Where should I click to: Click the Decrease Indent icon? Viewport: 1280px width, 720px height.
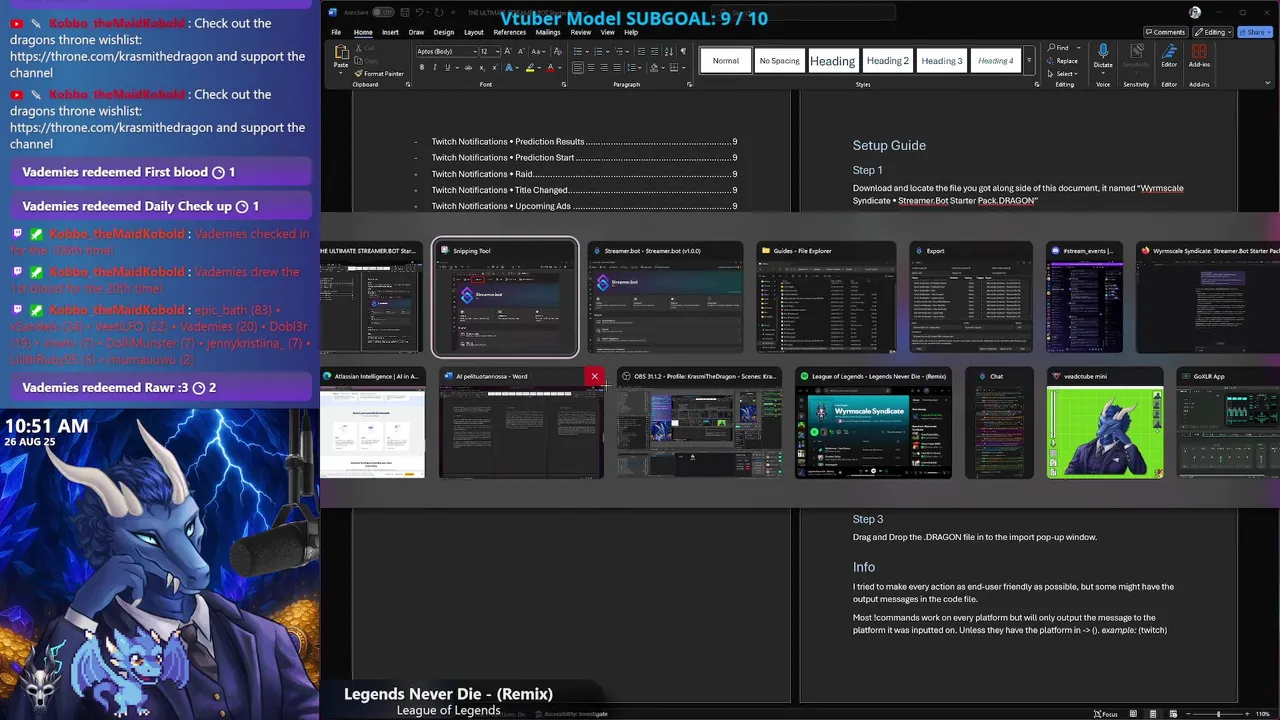point(641,51)
